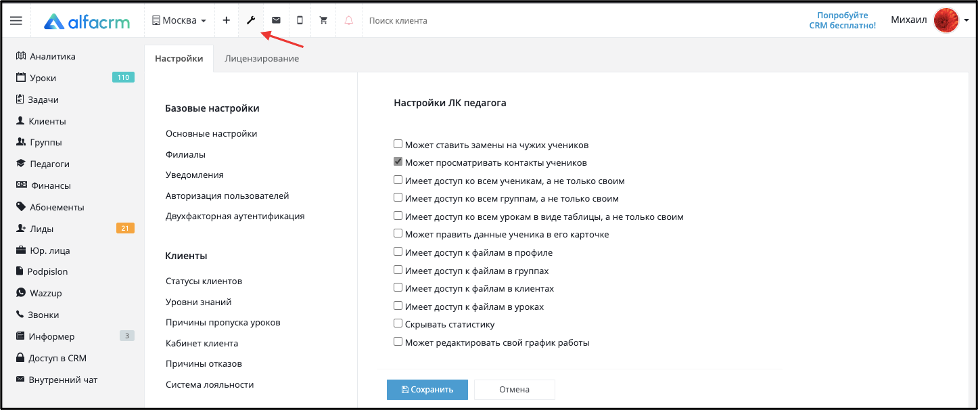Check Имеет доступ ко всем урокам в виде таблицы
The width and height of the screenshot is (979, 410).
tap(398, 217)
